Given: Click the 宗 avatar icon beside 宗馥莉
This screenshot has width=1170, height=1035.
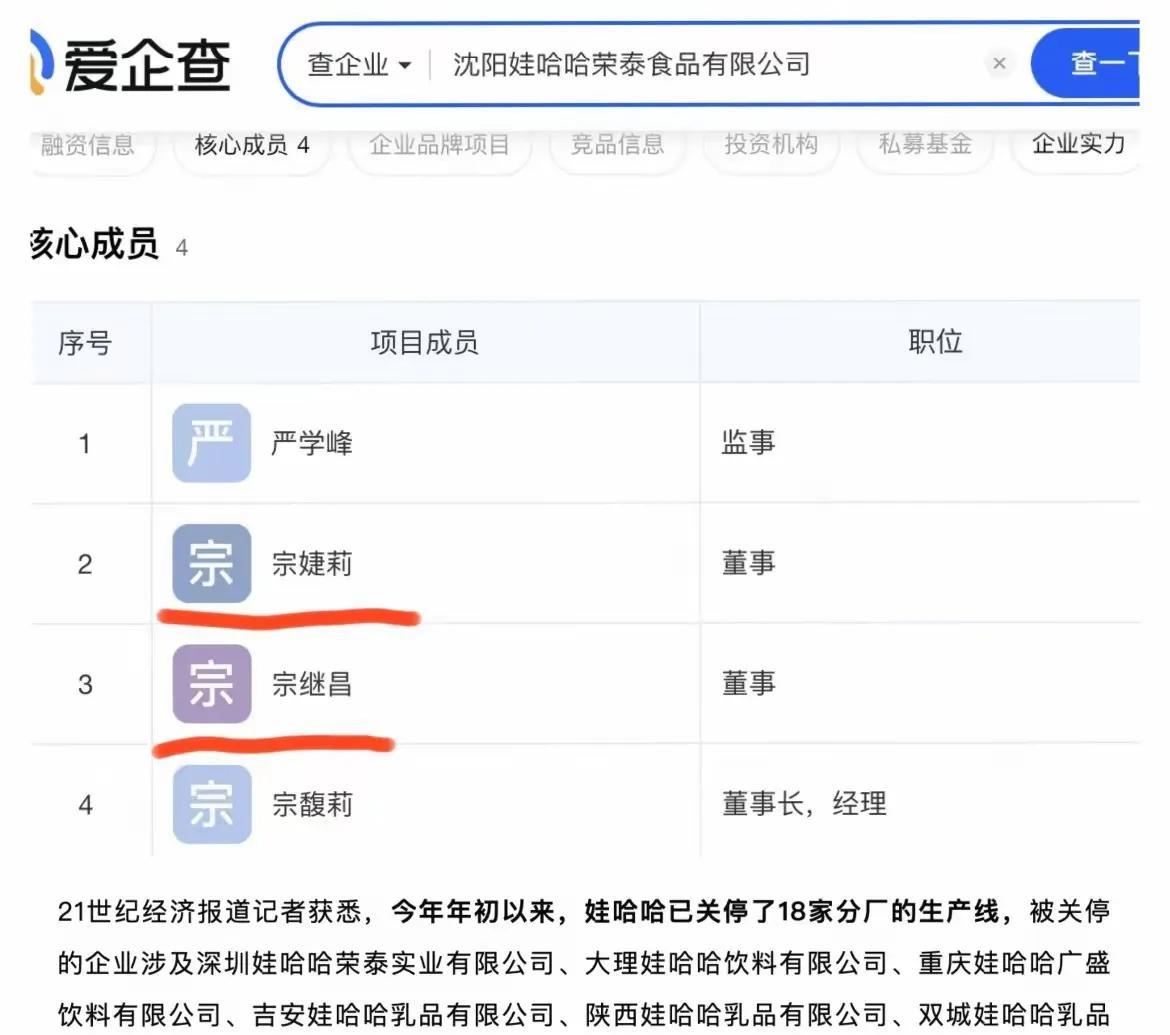Looking at the screenshot, I should pos(211,804).
